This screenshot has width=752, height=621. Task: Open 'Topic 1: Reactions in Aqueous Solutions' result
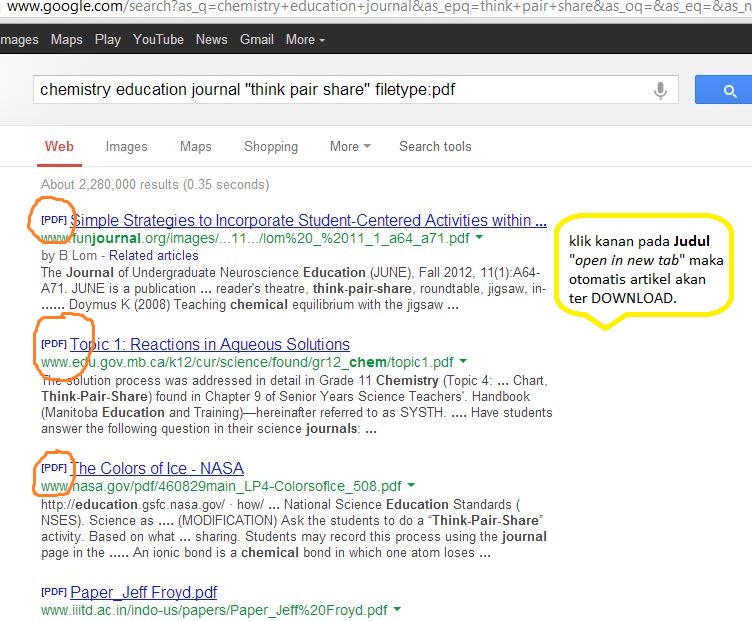click(210, 344)
